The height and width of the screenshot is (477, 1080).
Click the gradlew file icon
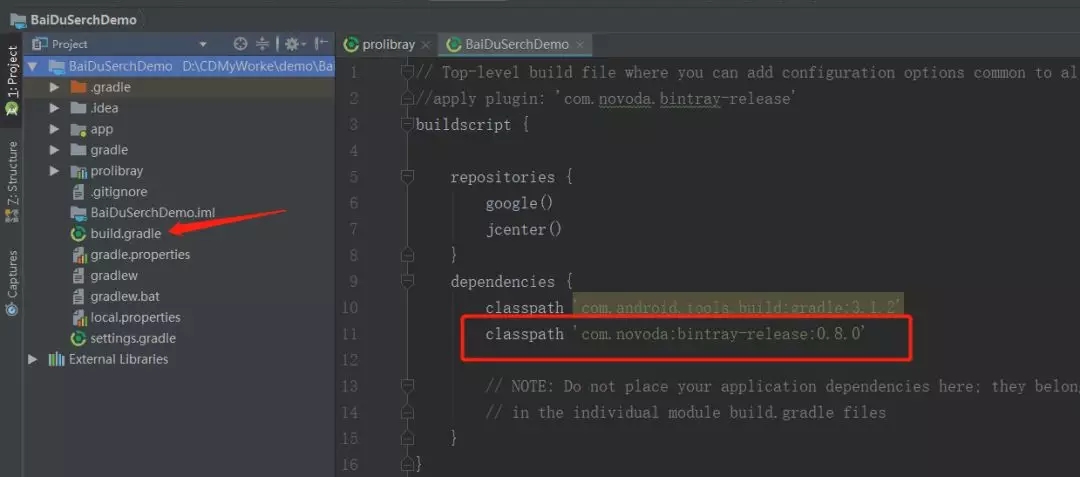point(79,275)
